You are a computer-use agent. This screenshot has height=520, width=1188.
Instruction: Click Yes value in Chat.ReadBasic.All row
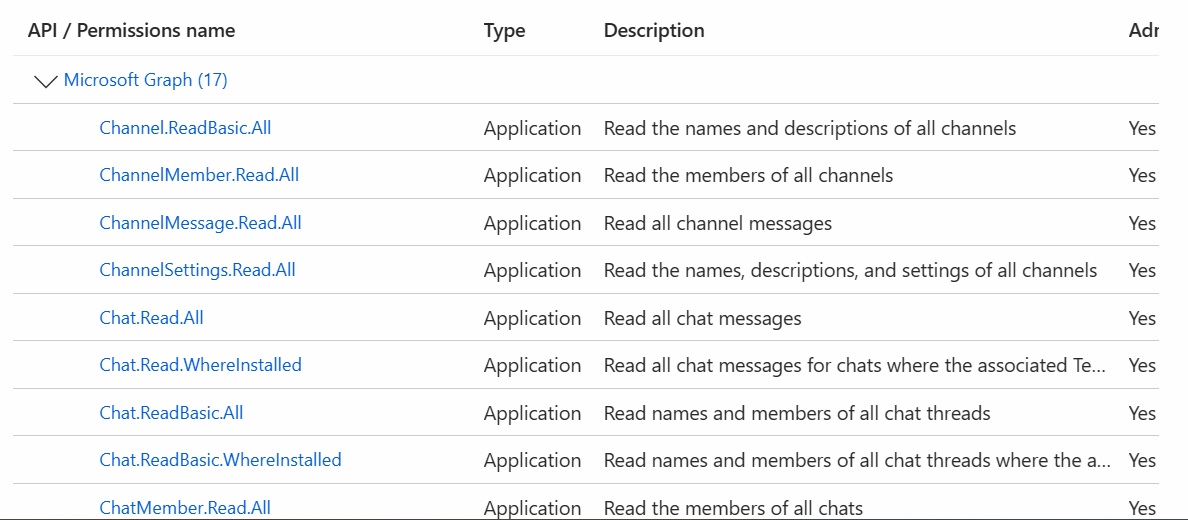pos(1142,412)
